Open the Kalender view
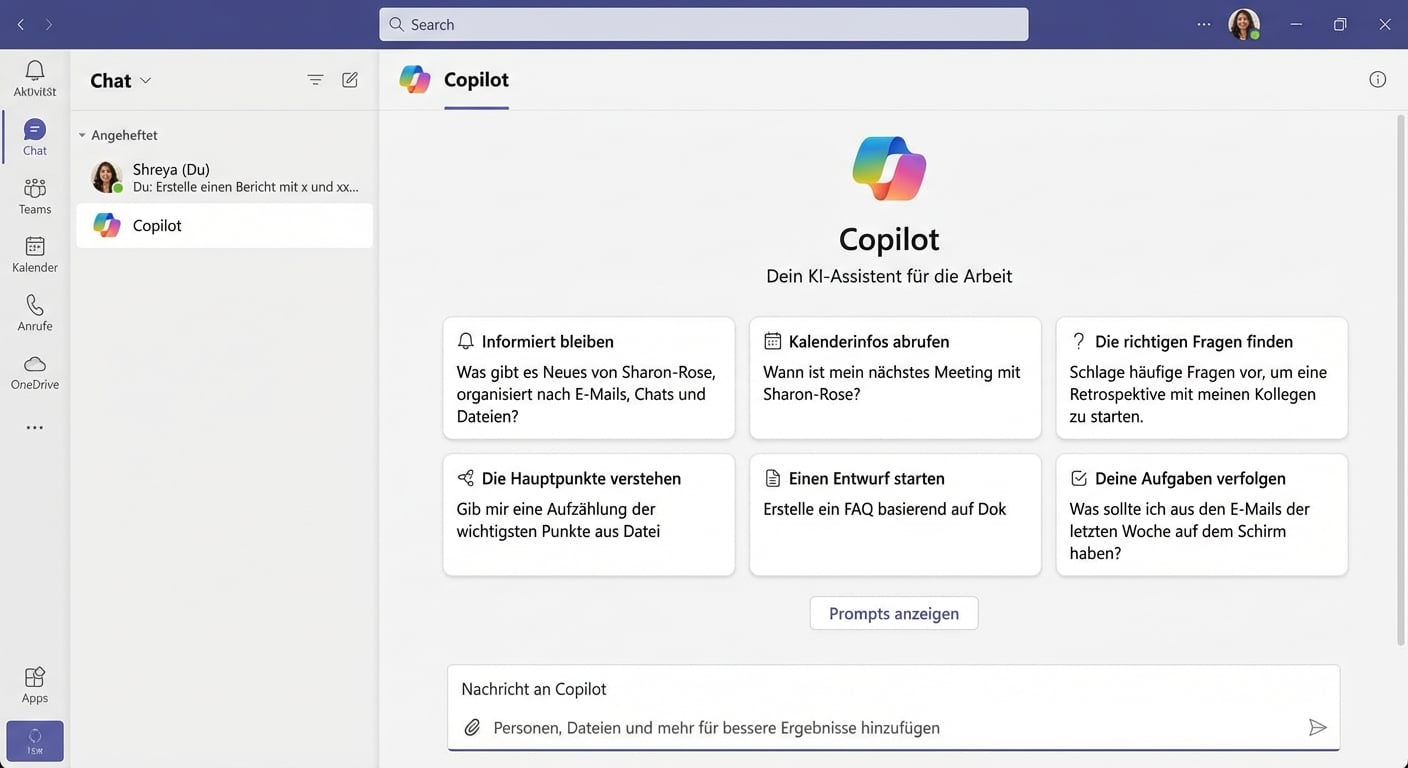Image resolution: width=1408 pixels, height=768 pixels. pyautogui.click(x=34, y=253)
